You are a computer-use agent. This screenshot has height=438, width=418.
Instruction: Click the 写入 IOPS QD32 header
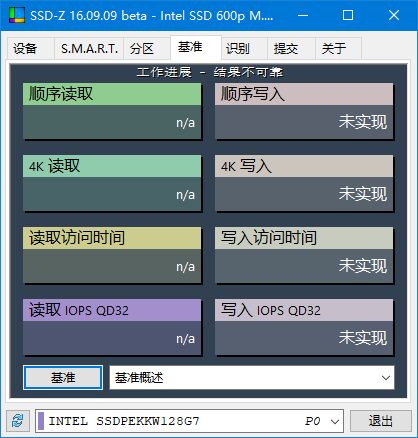point(304,310)
